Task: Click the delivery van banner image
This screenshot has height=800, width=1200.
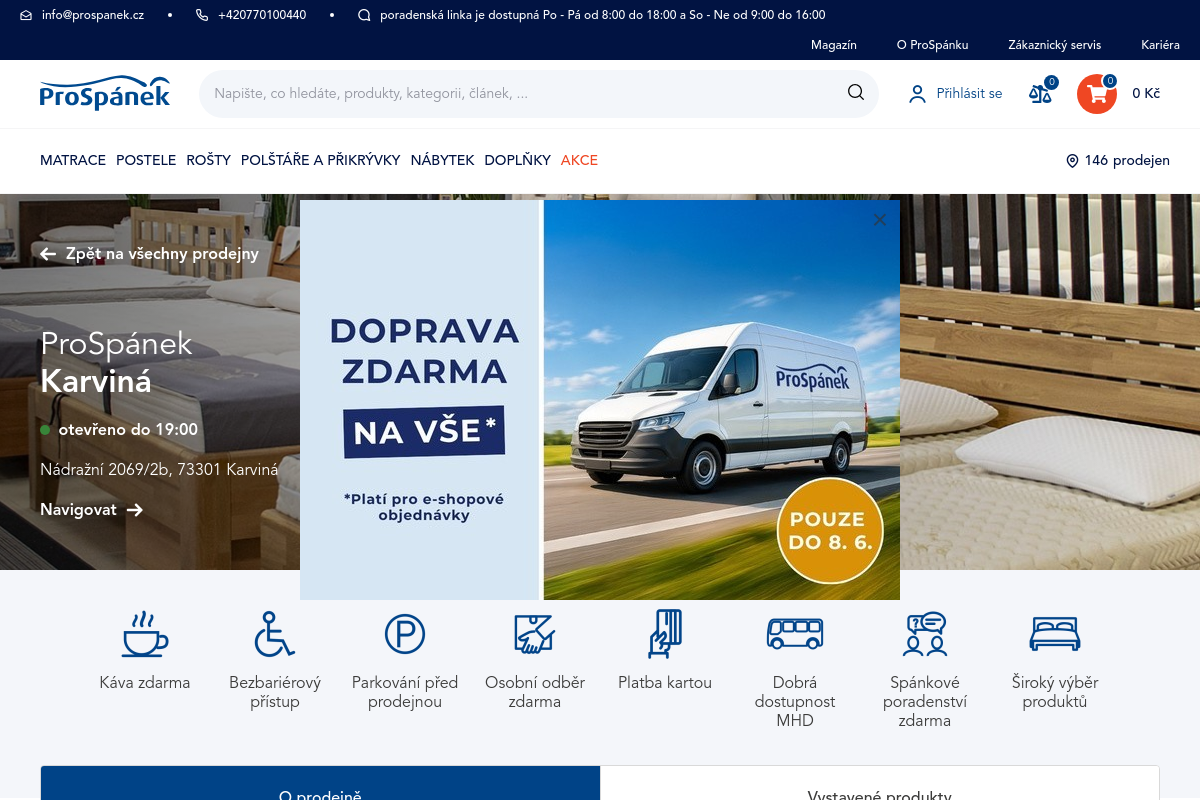Action: [x=721, y=400]
